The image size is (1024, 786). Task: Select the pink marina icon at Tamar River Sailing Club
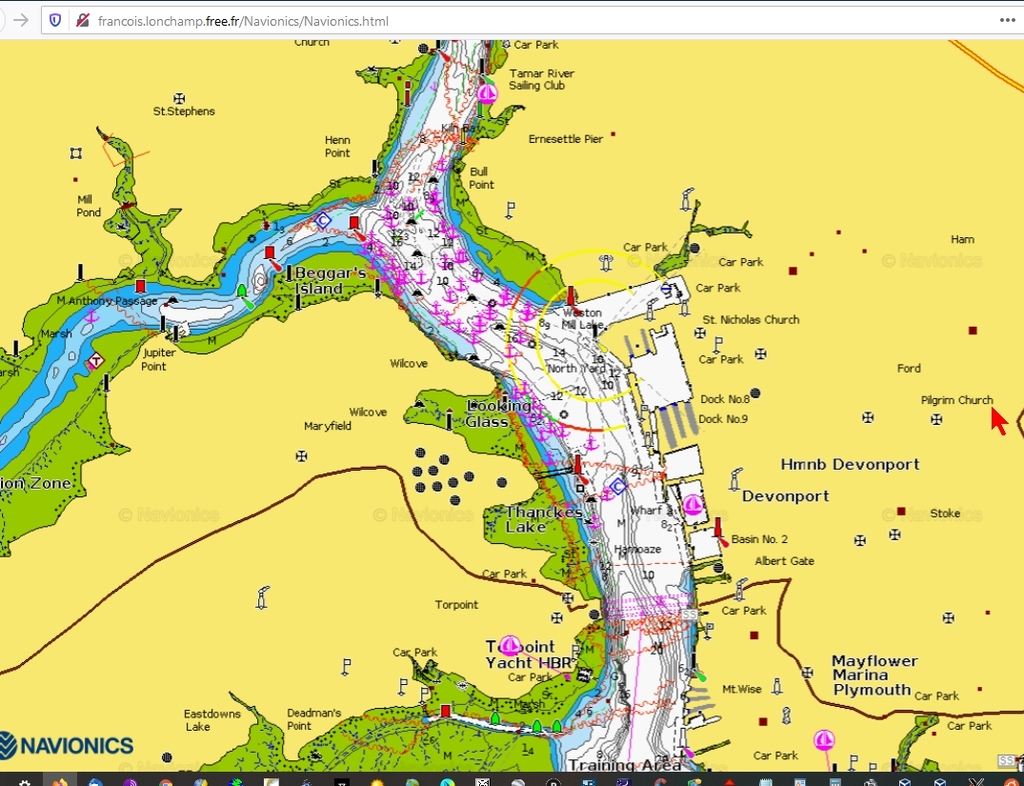pos(487,94)
